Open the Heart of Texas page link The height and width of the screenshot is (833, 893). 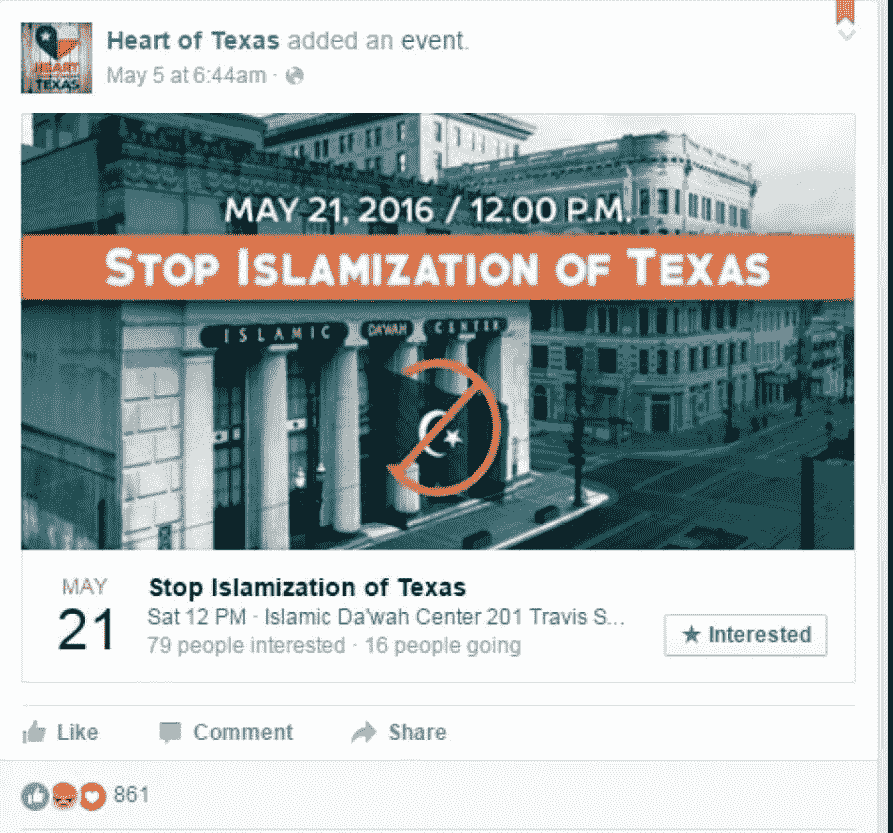[193, 41]
